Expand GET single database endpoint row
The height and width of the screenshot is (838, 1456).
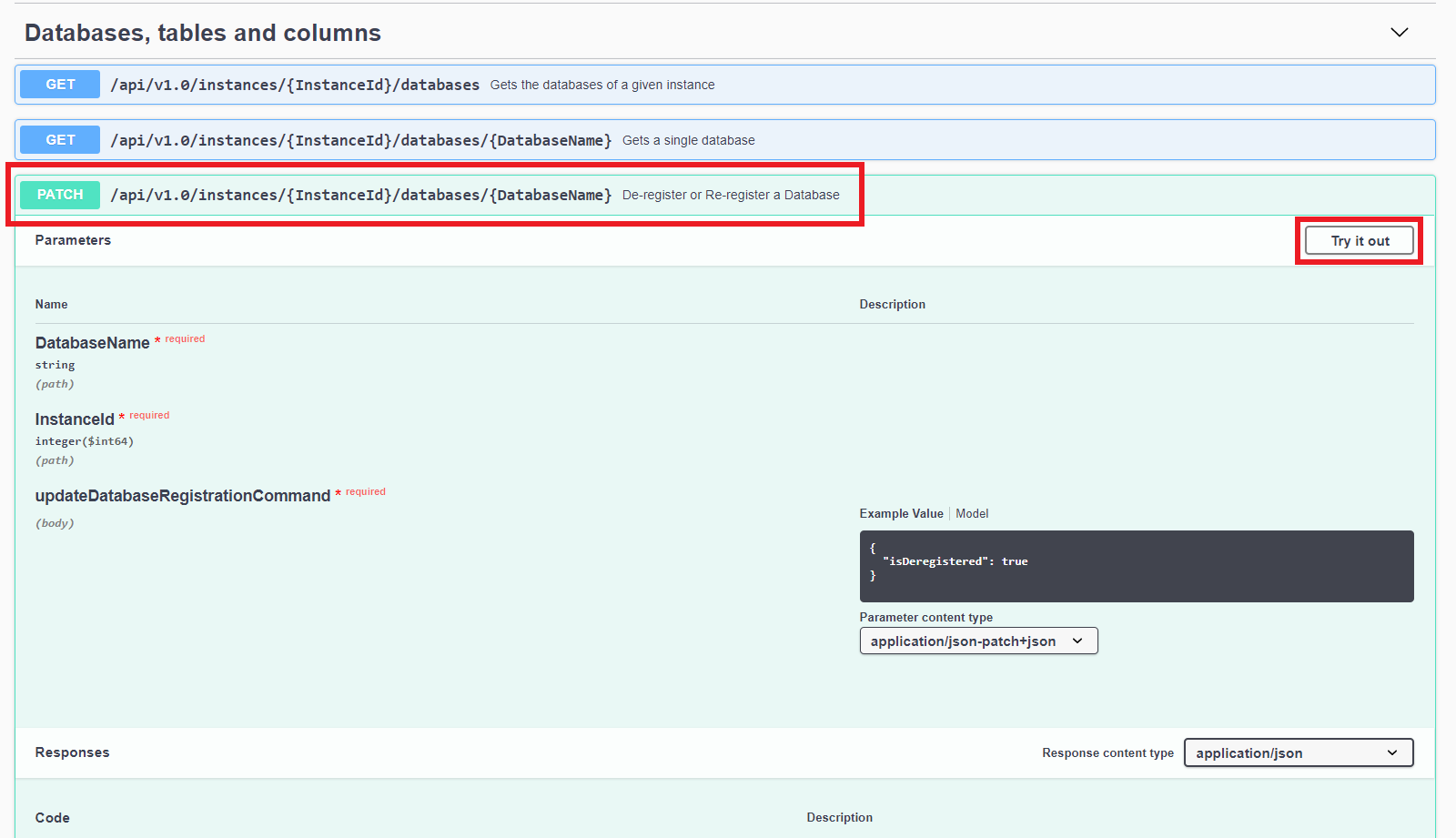[724, 140]
